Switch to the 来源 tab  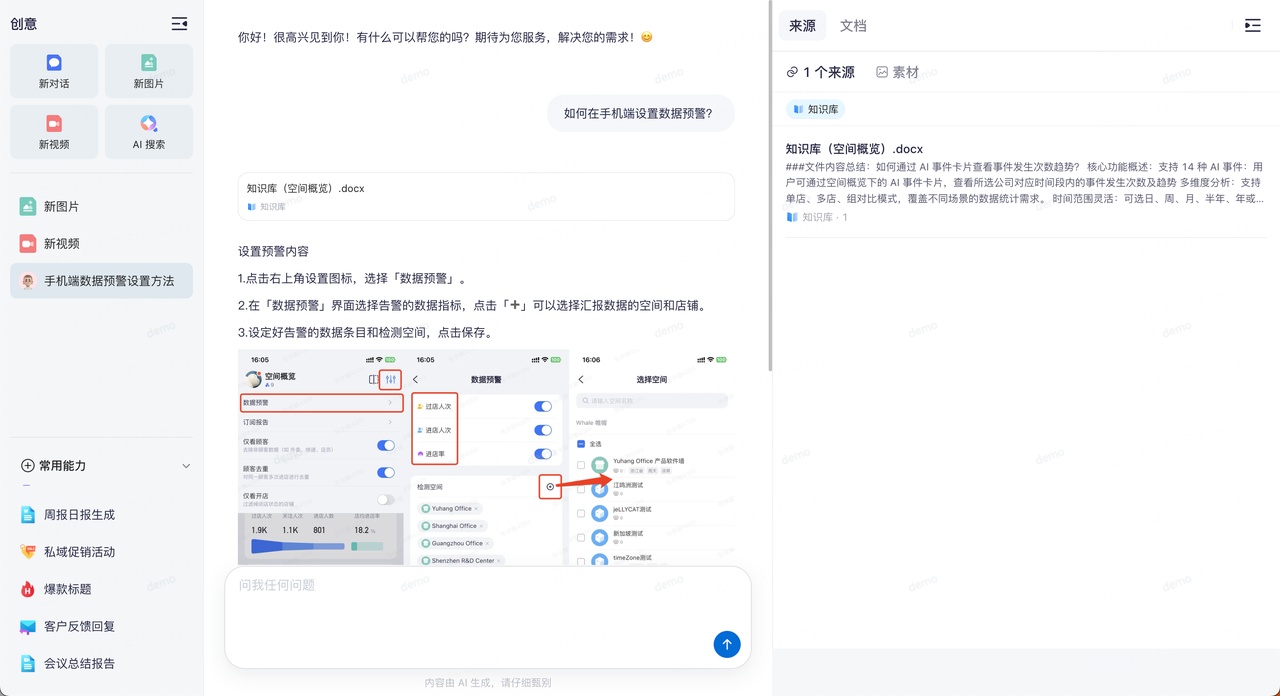(x=802, y=26)
